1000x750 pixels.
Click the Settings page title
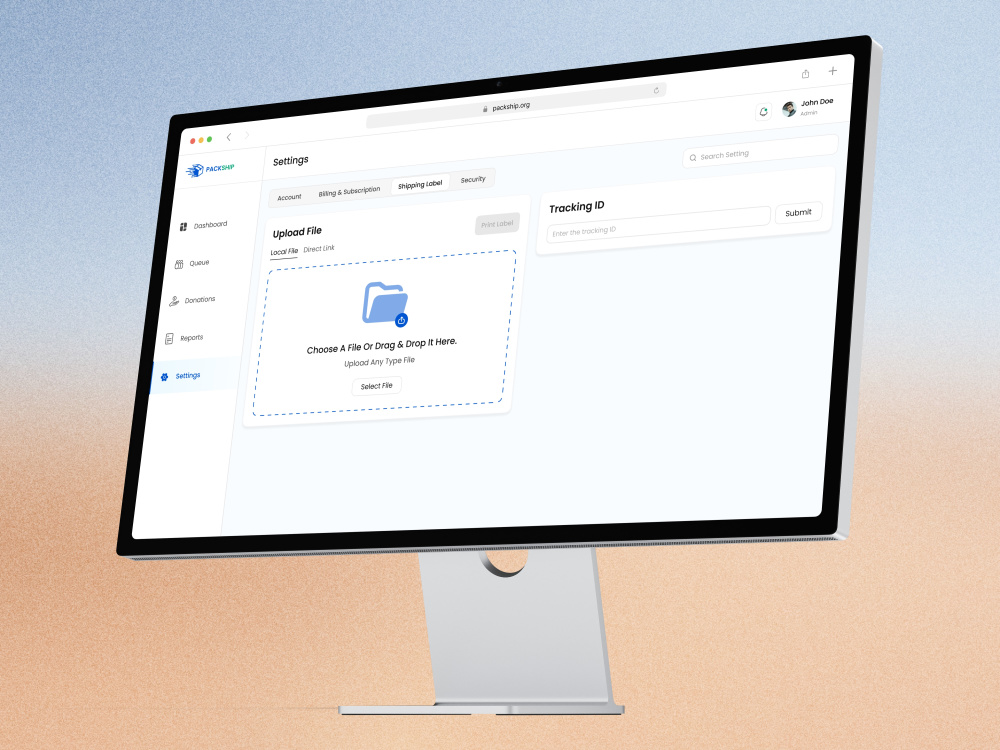pos(291,161)
